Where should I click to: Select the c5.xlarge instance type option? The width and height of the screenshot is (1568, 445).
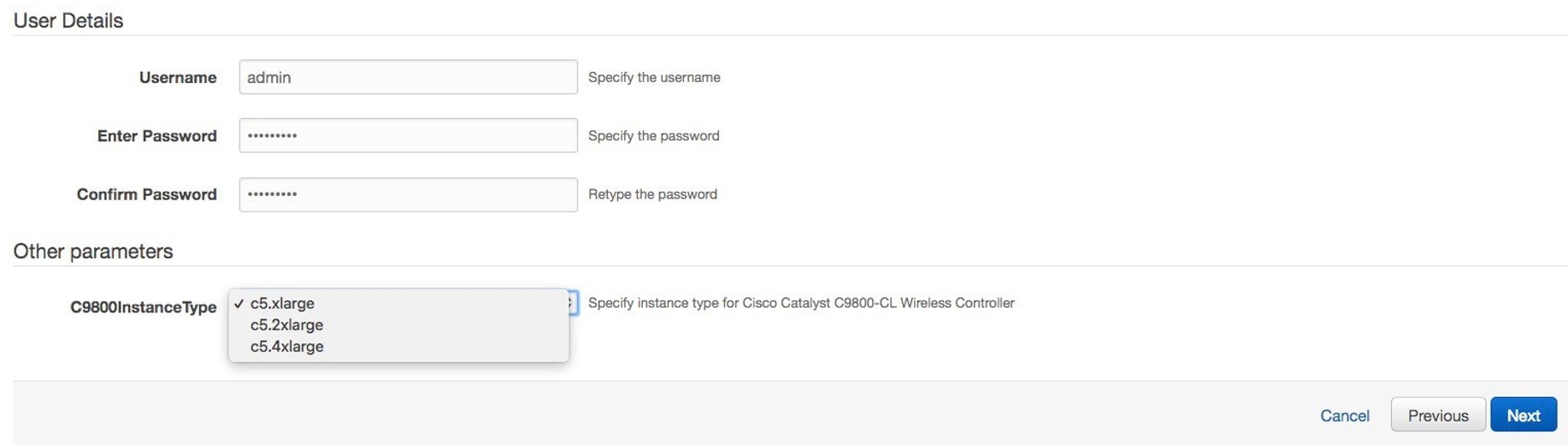coord(282,303)
